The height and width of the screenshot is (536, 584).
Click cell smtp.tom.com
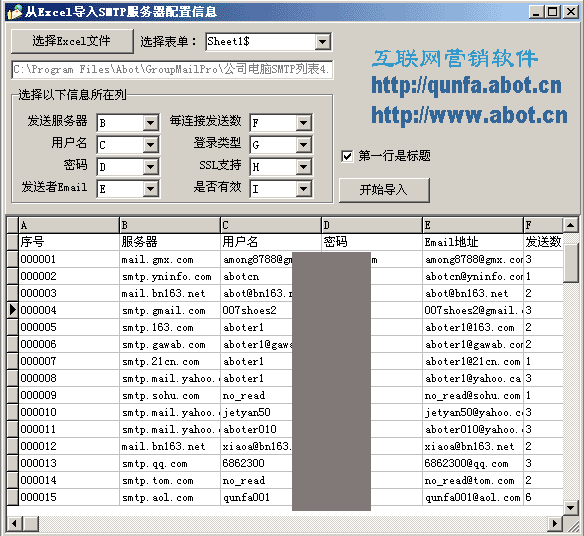[170, 481]
